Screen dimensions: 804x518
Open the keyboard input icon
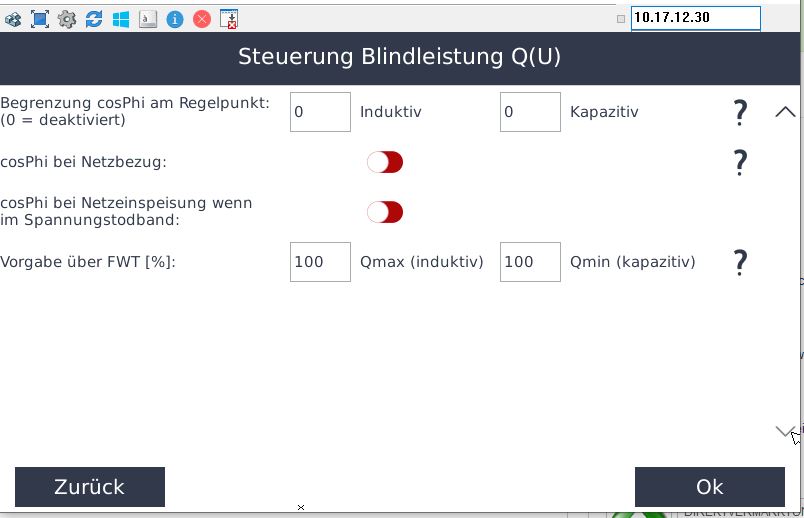148,18
